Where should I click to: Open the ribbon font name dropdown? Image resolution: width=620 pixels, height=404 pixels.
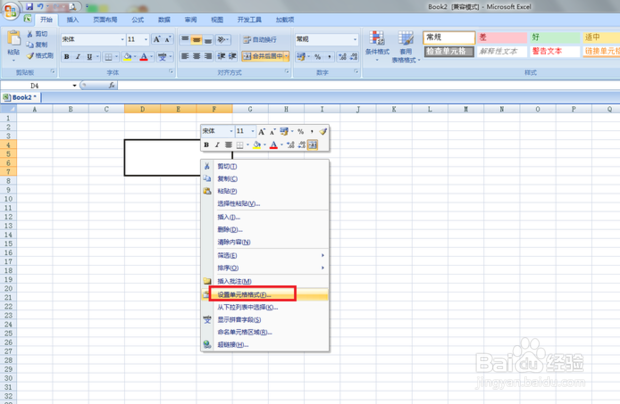[x=122, y=39]
